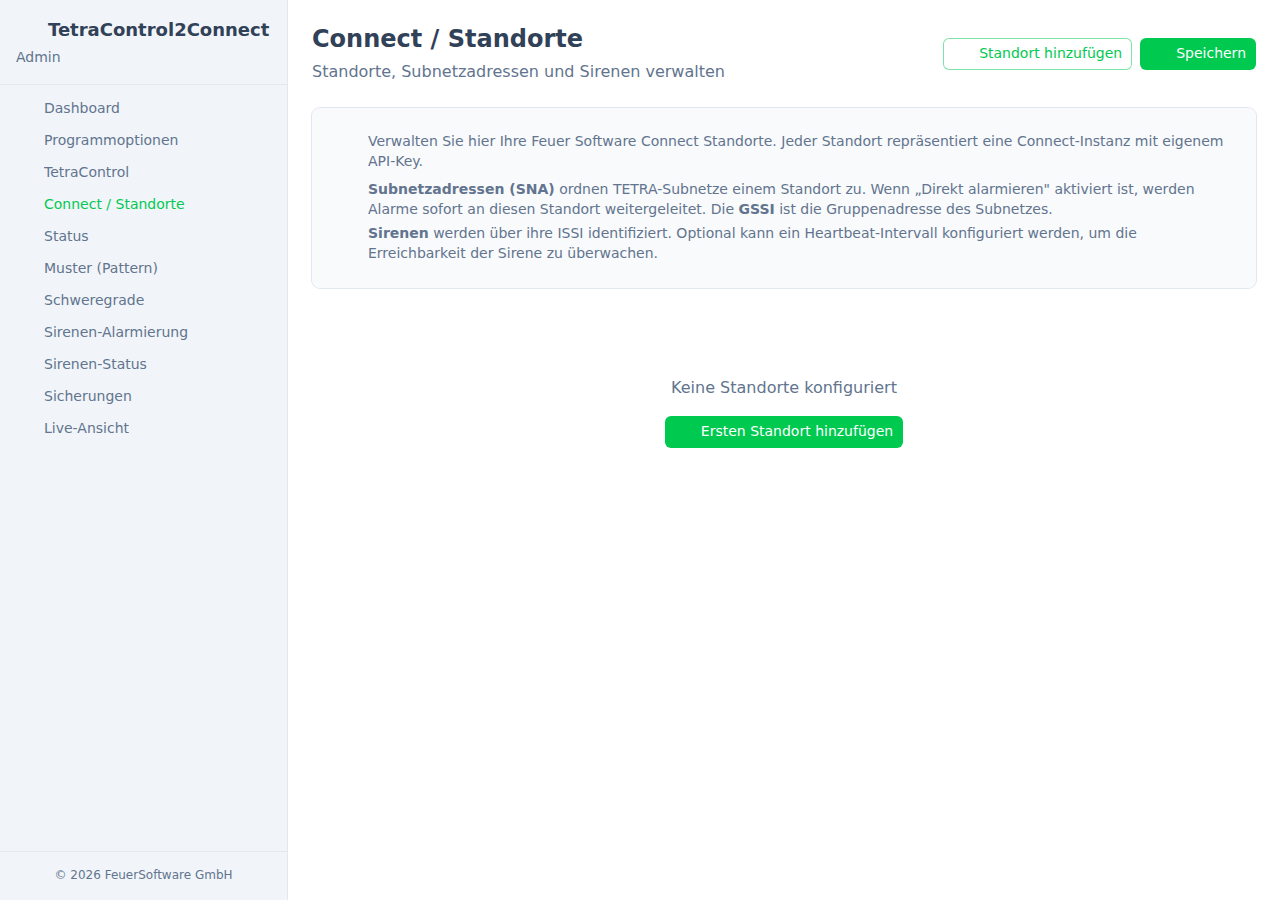Navigate to the Status page

click(x=66, y=236)
